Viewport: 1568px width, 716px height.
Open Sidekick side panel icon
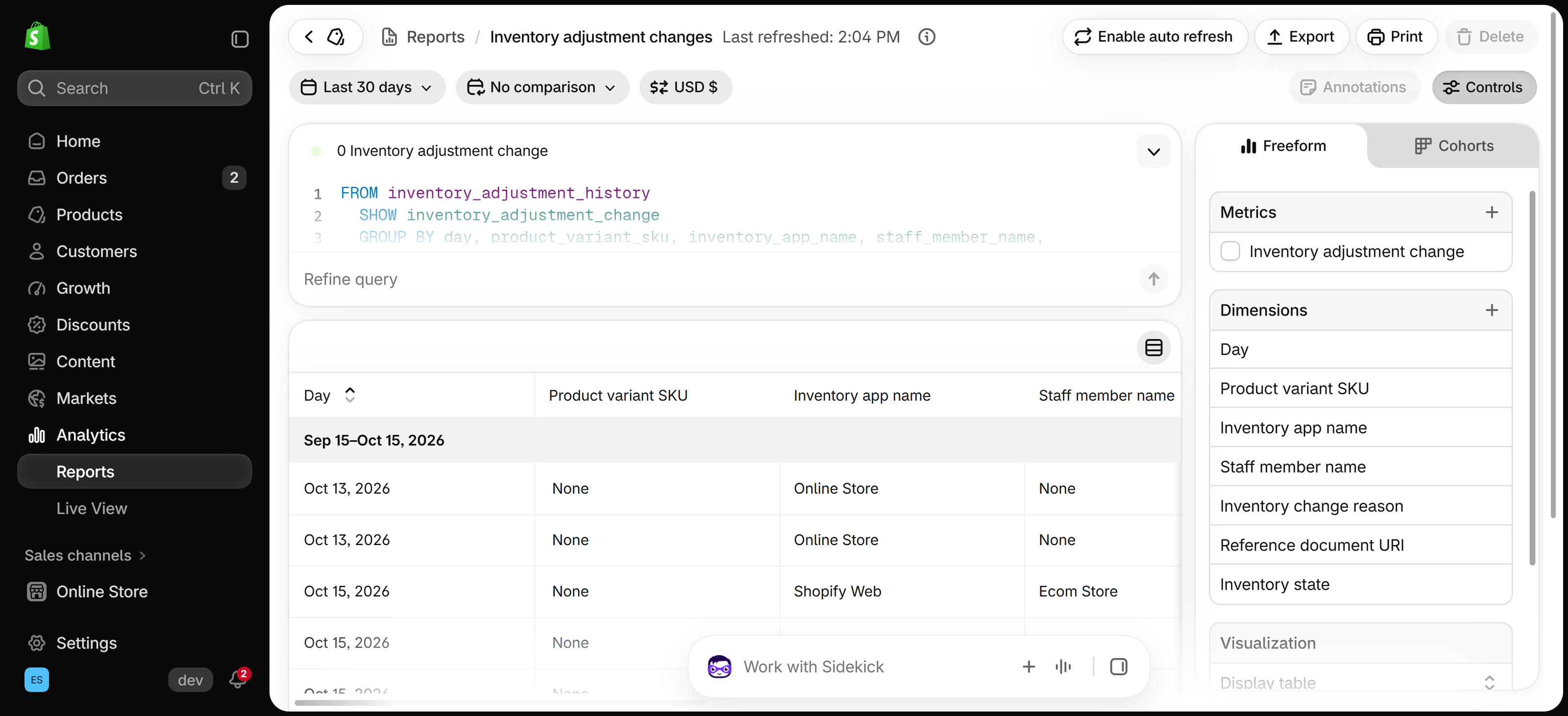pyautogui.click(x=1119, y=667)
